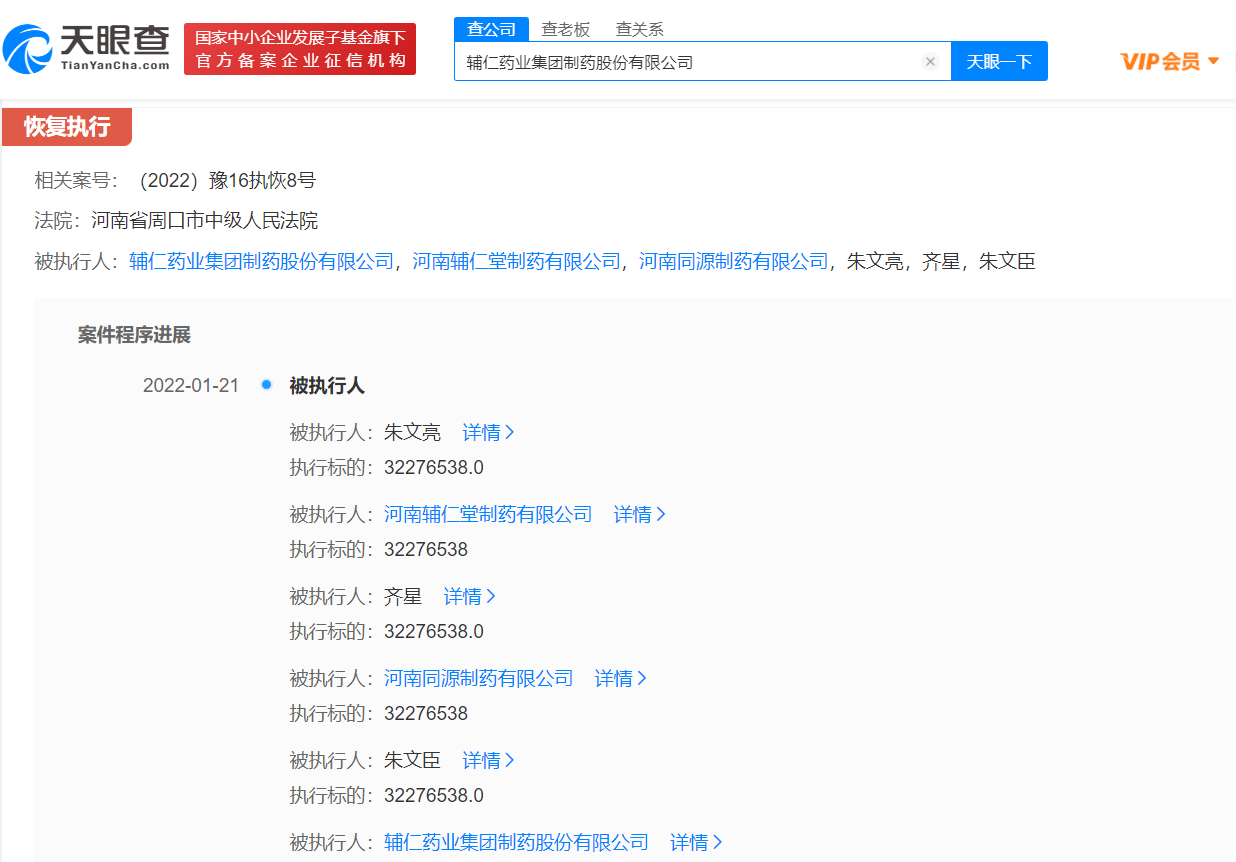Click the name 齐星 in progress list
Screen dimensions: 1236x862
pos(403,597)
